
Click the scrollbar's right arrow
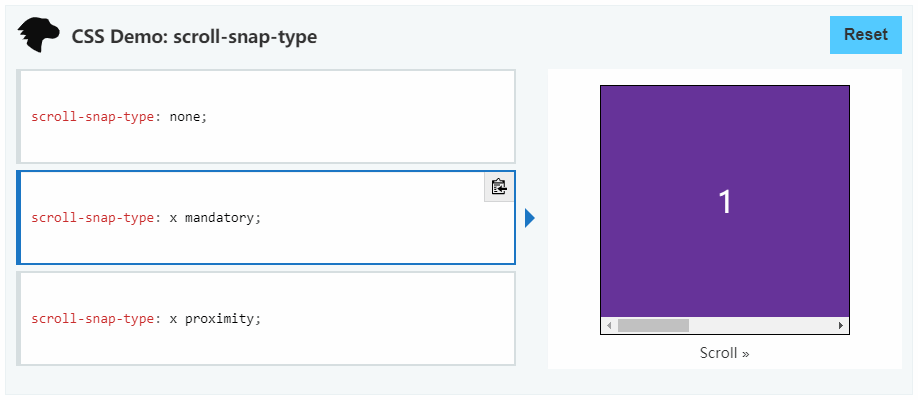(841, 326)
